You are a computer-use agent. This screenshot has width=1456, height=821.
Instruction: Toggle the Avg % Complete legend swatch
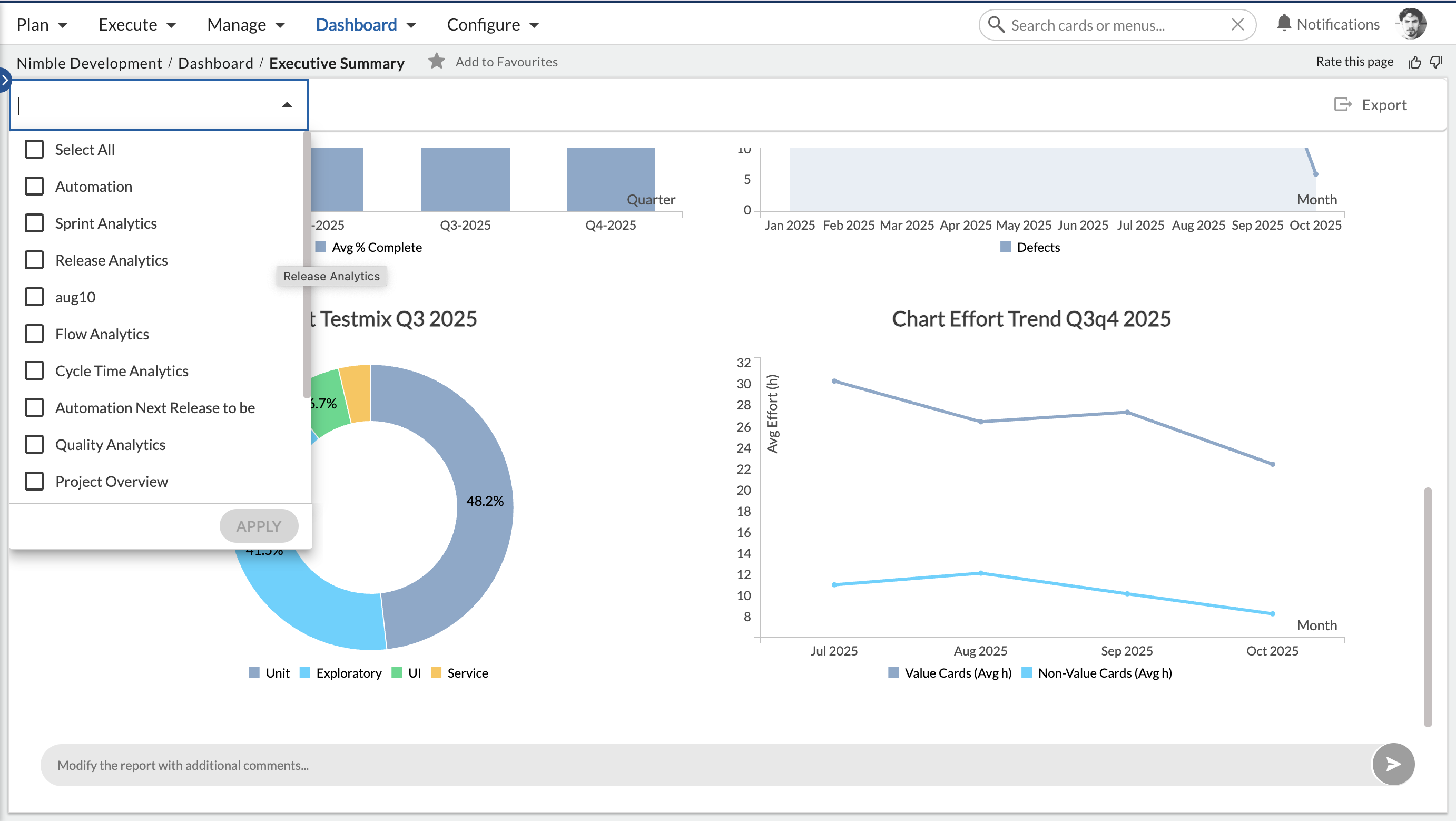click(320, 247)
